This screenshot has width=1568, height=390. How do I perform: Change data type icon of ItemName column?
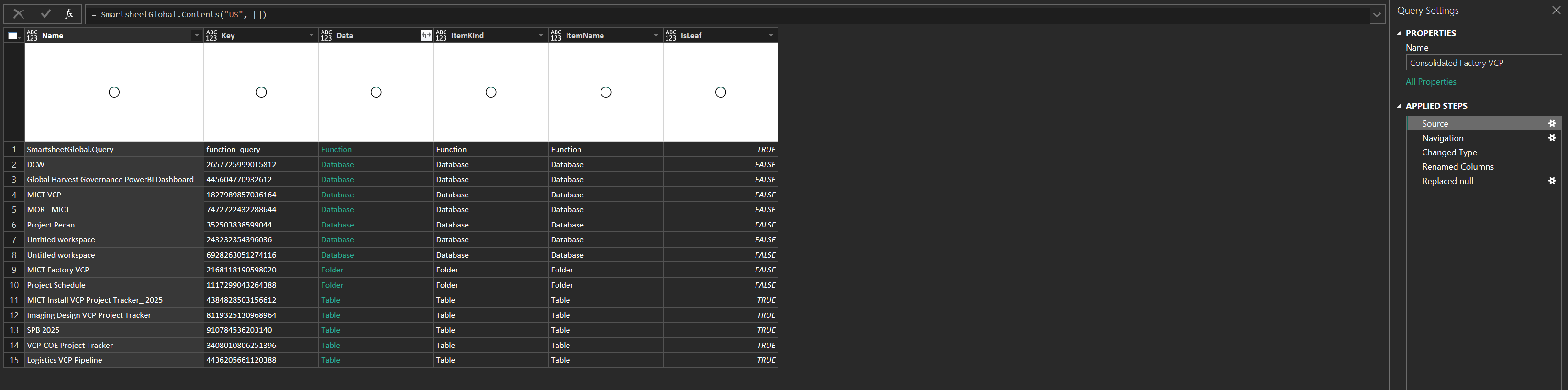click(x=556, y=36)
